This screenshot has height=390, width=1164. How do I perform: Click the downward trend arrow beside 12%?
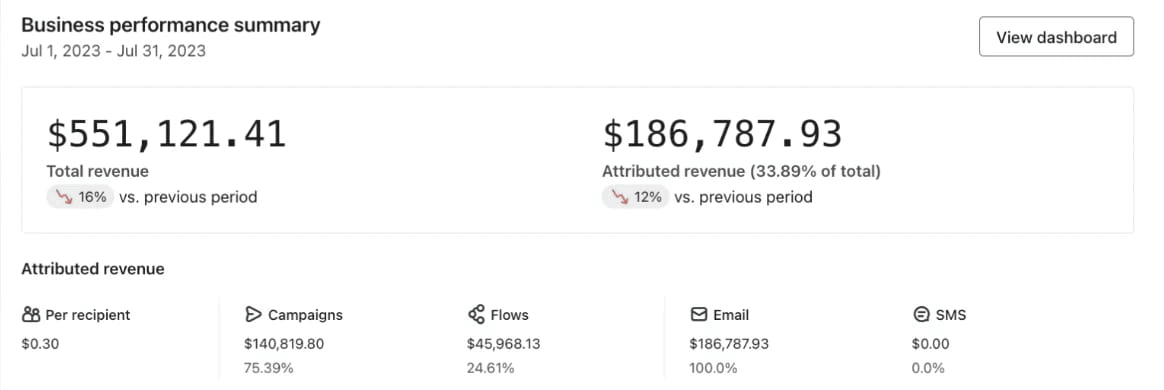click(618, 198)
